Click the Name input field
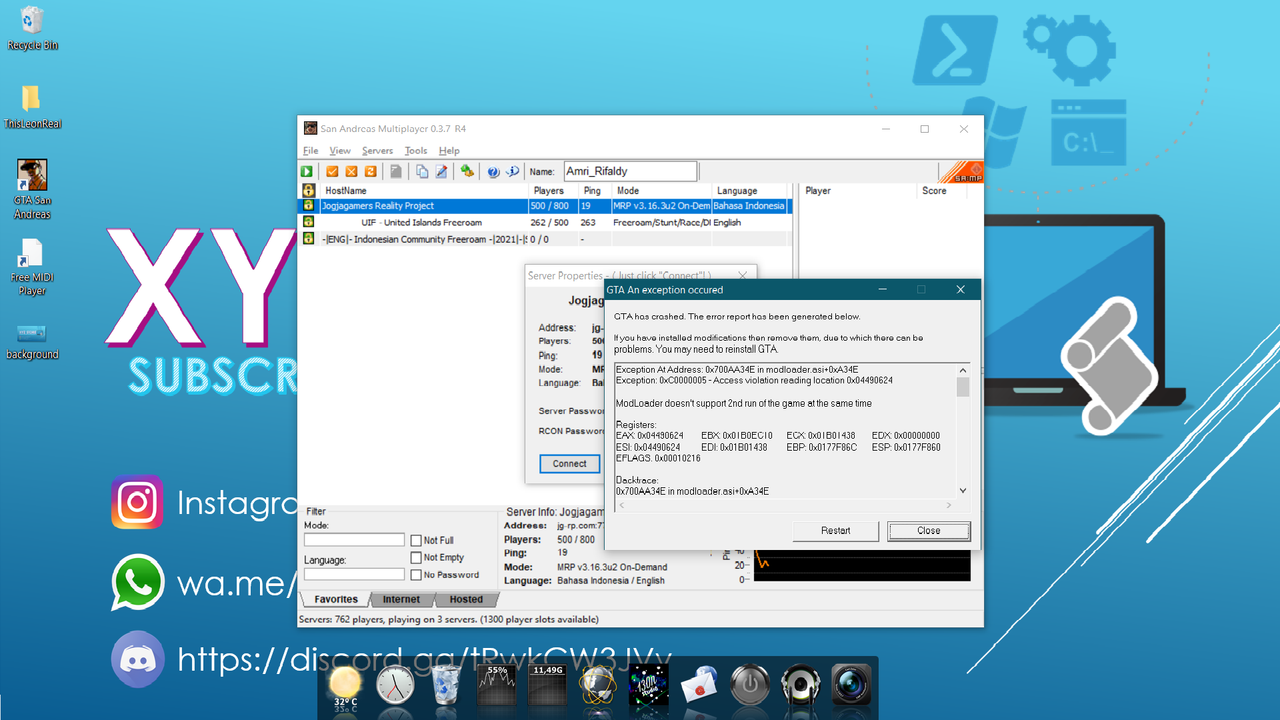 [630, 171]
